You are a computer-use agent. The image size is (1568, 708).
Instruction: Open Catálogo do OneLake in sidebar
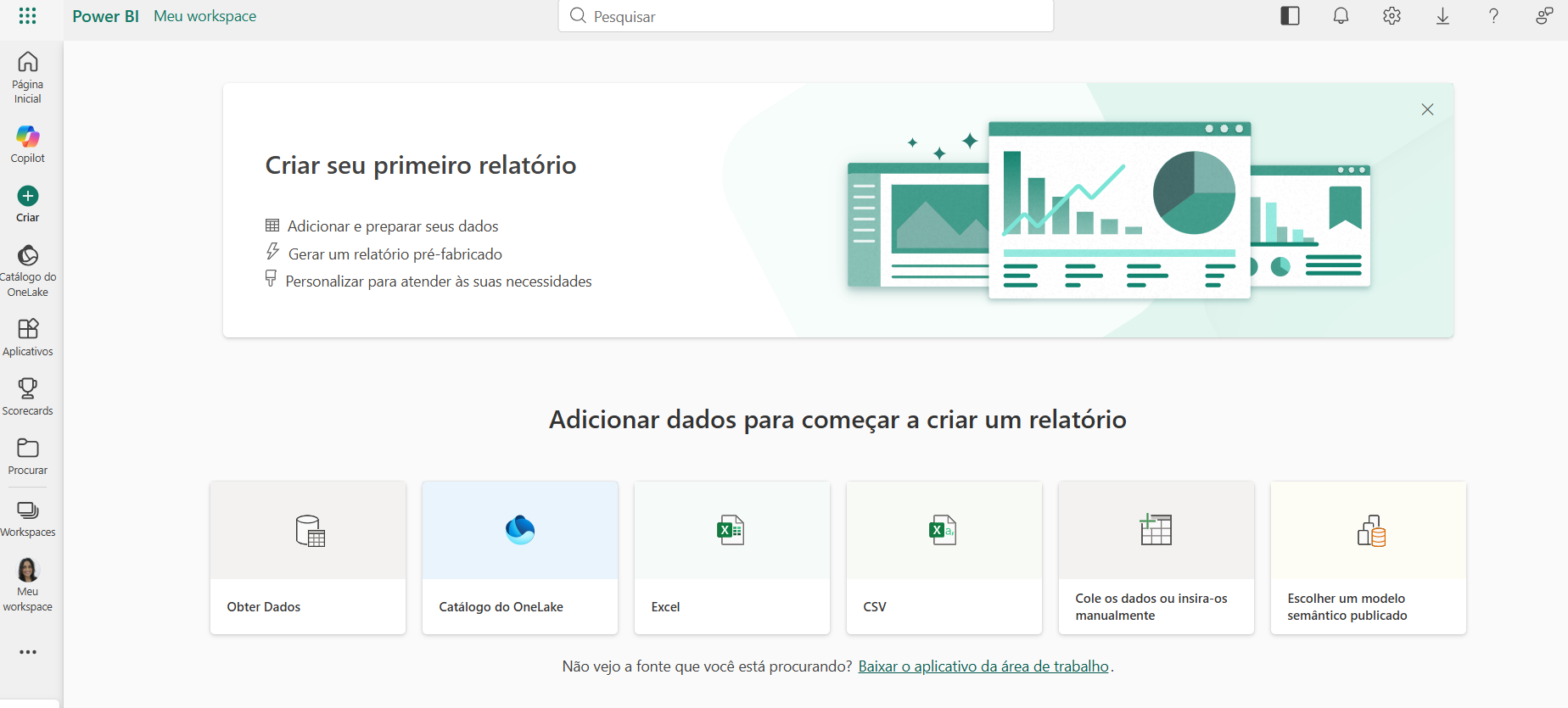pyautogui.click(x=27, y=271)
